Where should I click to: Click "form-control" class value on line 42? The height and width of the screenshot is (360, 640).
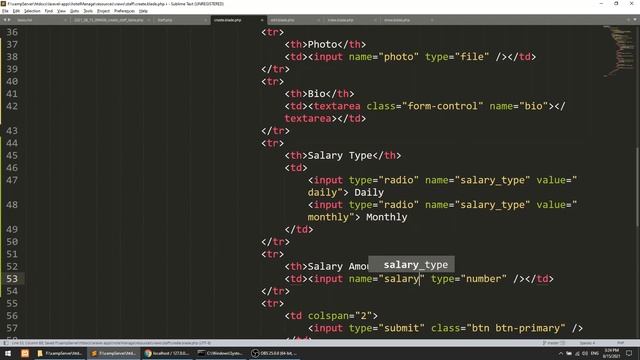click(x=442, y=106)
